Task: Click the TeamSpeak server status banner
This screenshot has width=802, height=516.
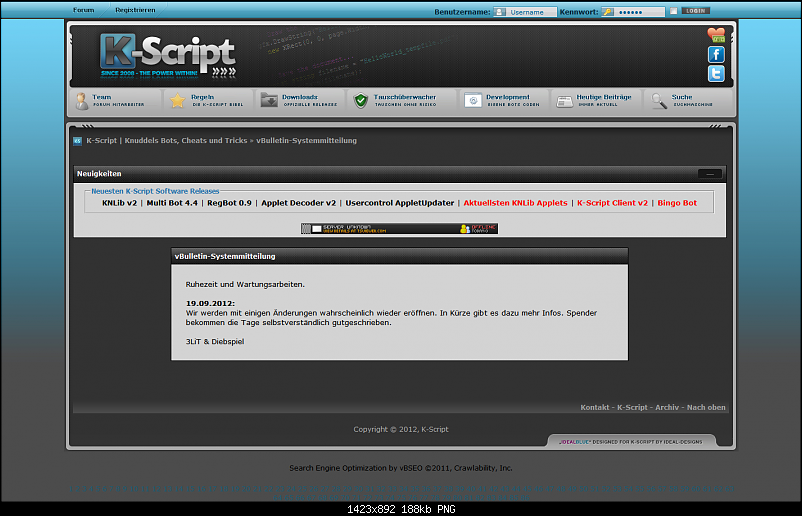Action: pyautogui.click(x=399, y=229)
